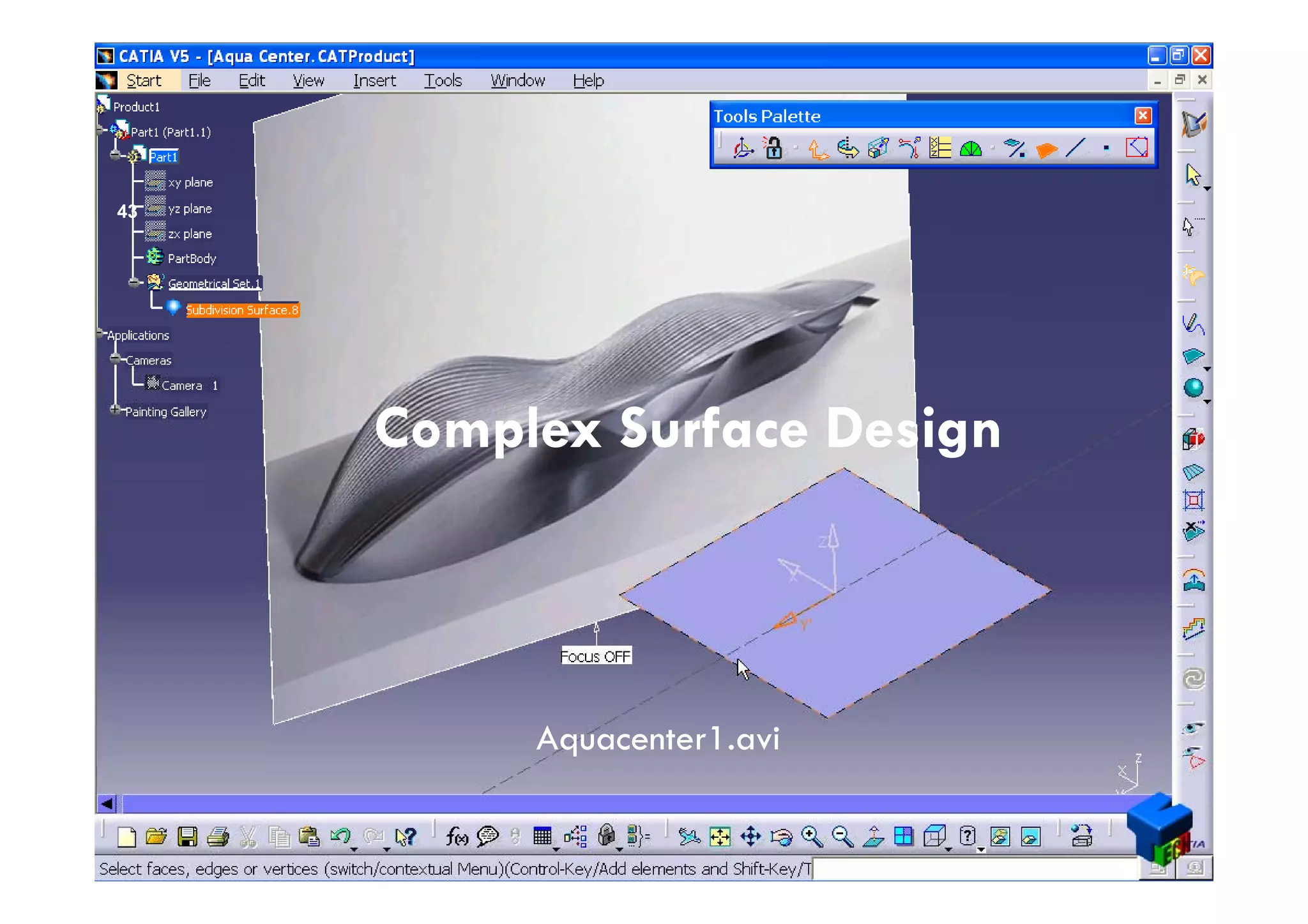Image resolution: width=1308 pixels, height=924 pixels.
Task: Select the Rotate view tool
Action: (x=781, y=837)
